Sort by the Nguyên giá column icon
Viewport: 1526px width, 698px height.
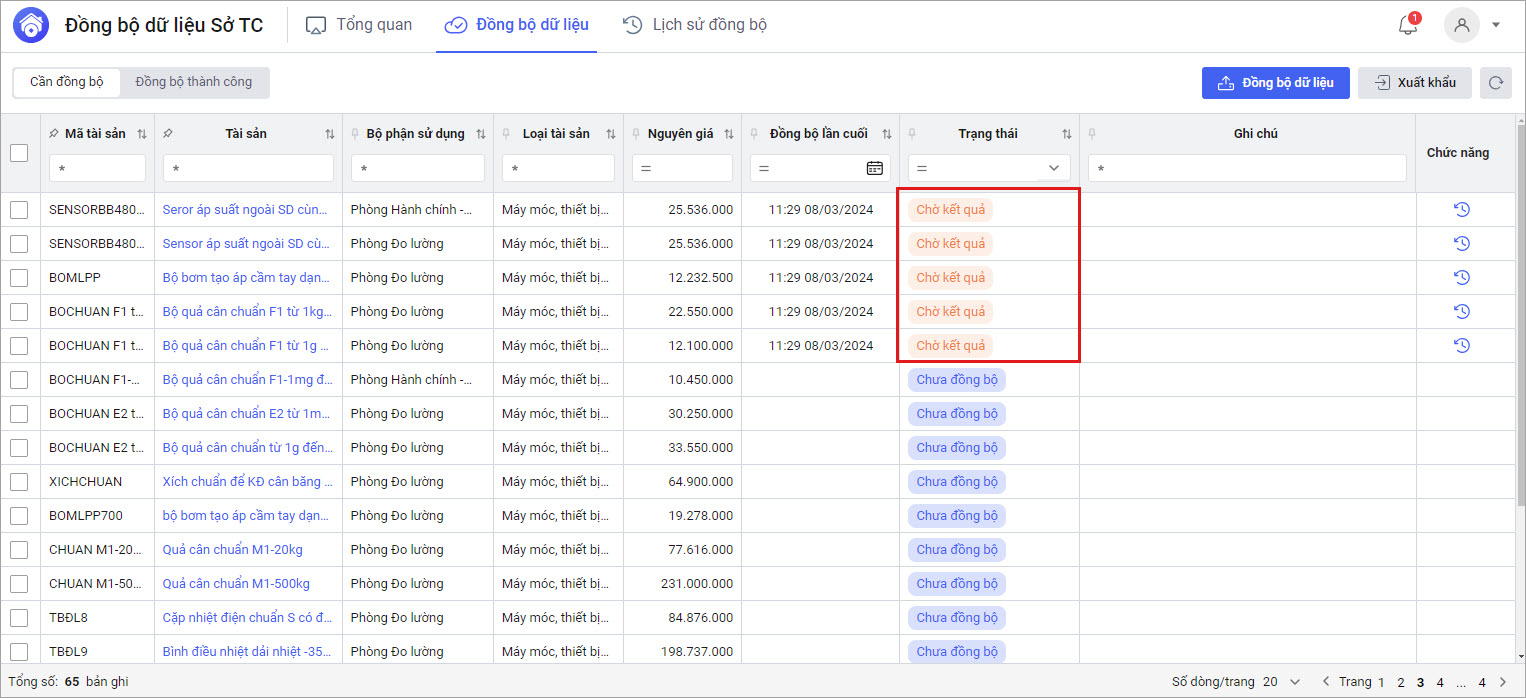[x=729, y=134]
